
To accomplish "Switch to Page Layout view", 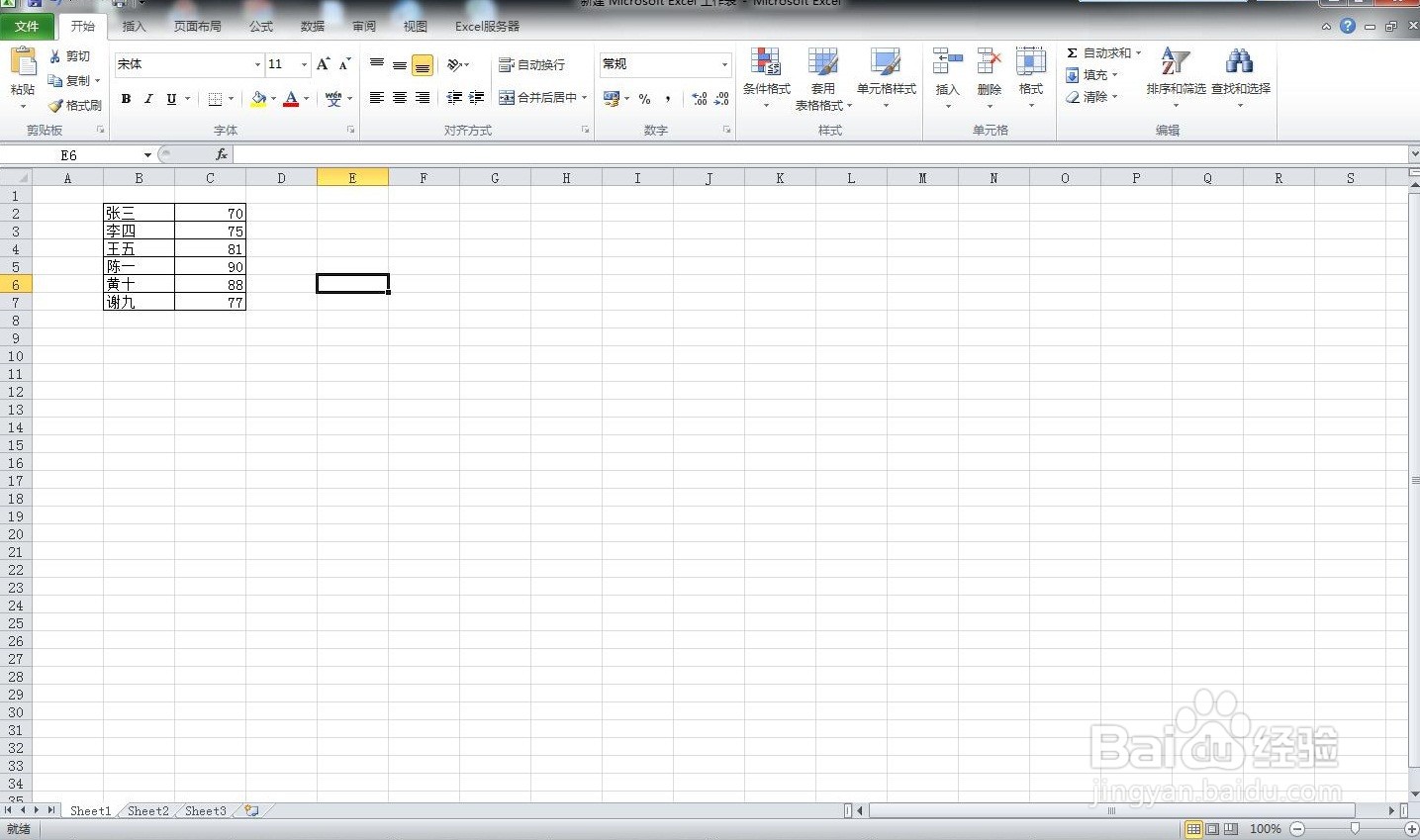I will pos(1212,829).
